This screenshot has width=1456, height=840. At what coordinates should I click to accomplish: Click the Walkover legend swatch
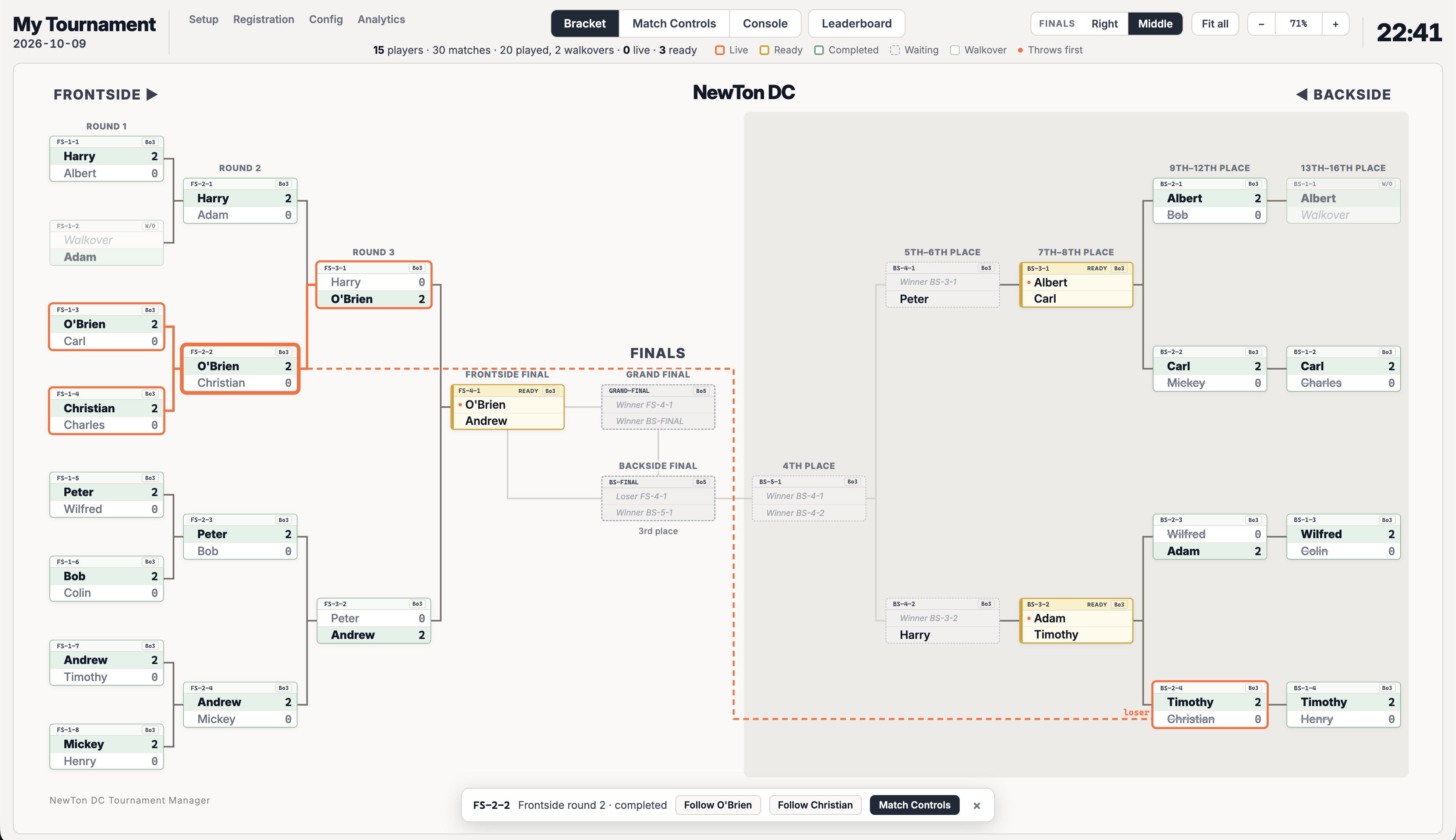point(955,50)
